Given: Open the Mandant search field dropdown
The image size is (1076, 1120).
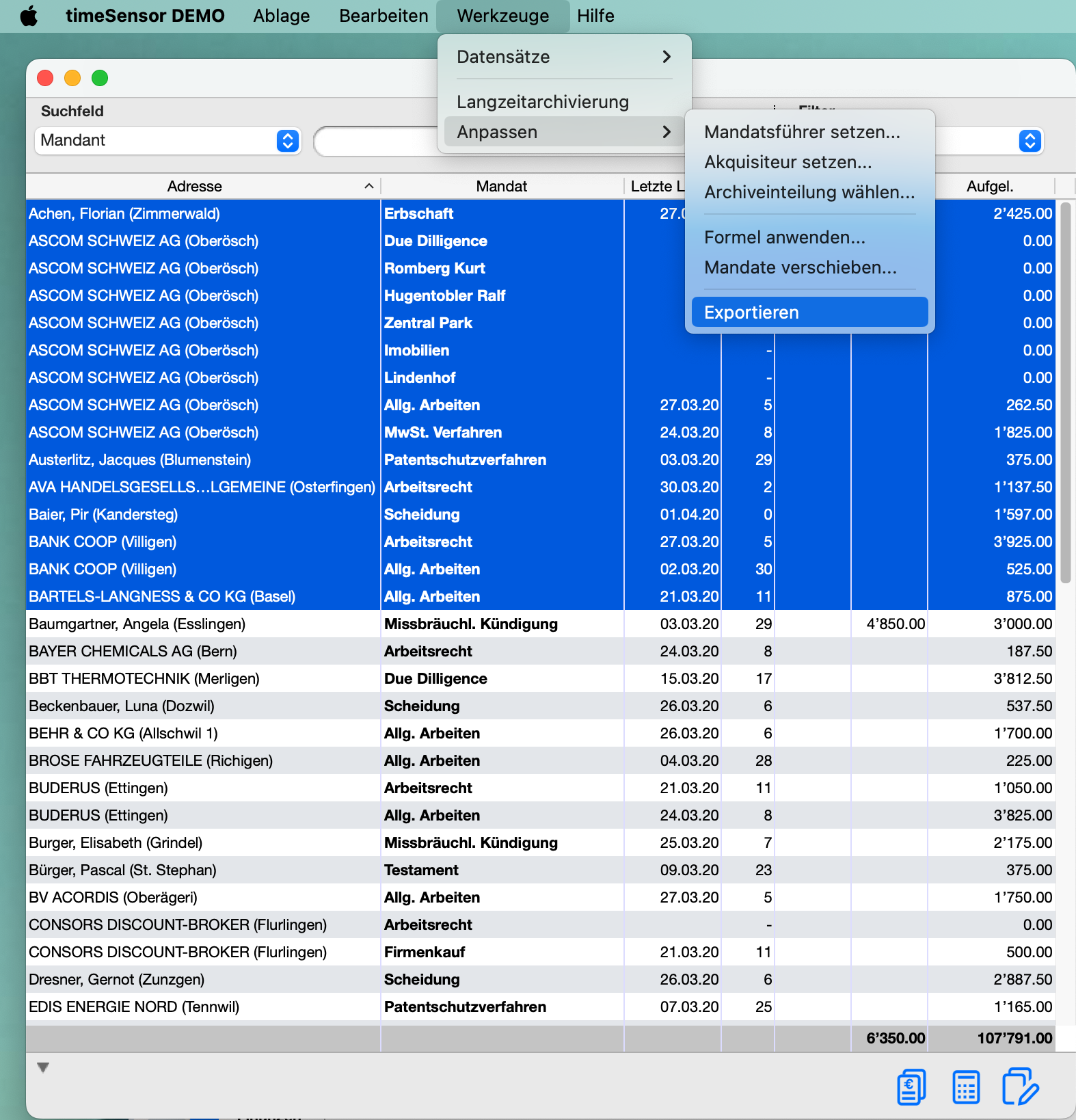Looking at the screenshot, I should (167, 140).
